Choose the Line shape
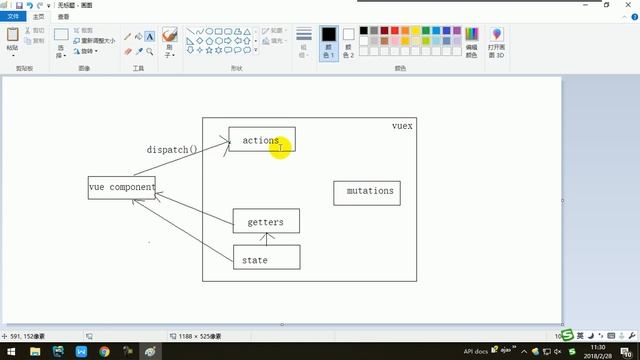 [x=190, y=31]
